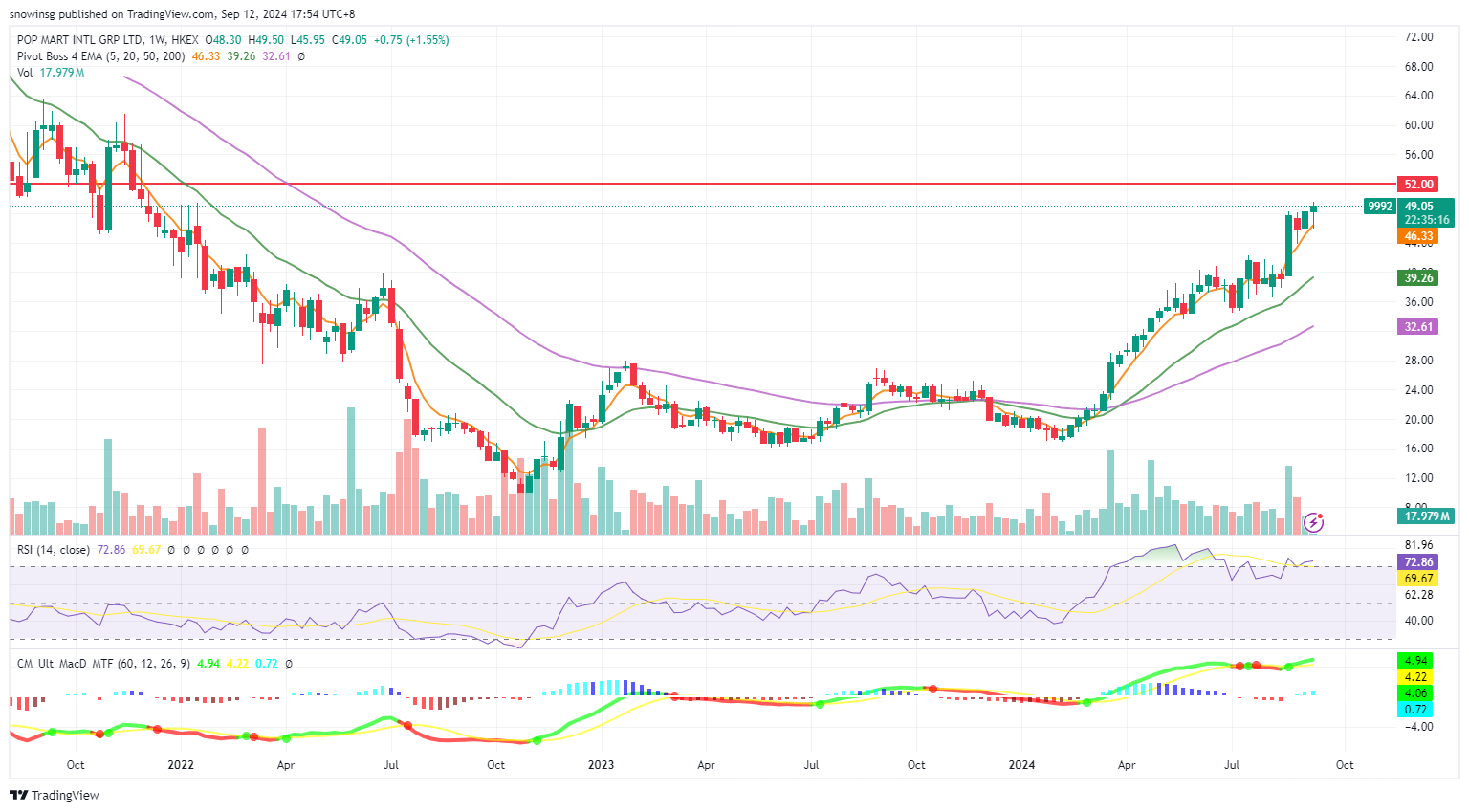The width and height of the screenshot is (1469, 812).
Task: Select the RSI (14, close) indicator legend
Action: click(54, 550)
